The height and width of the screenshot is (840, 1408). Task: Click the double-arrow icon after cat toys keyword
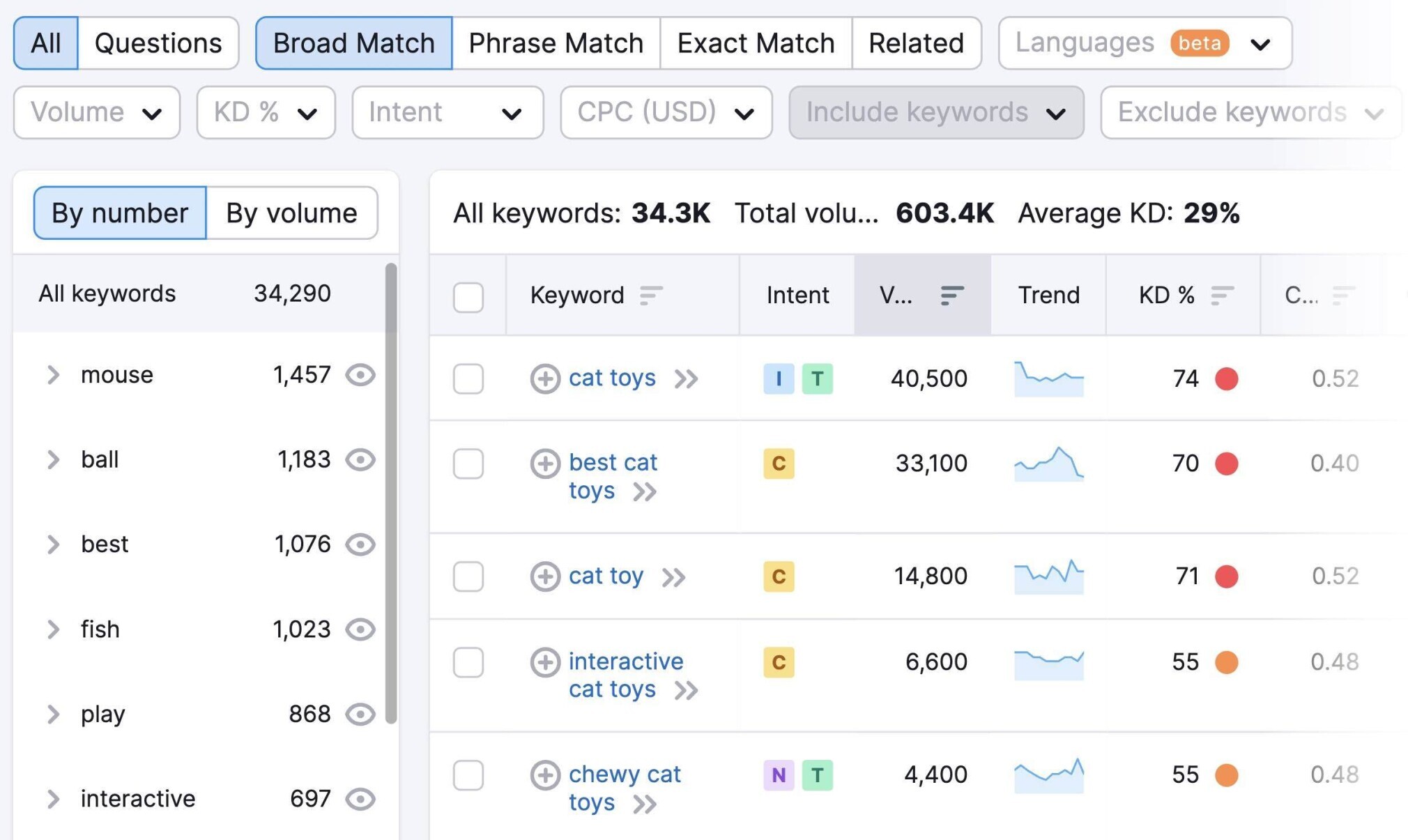tap(686, 379)
